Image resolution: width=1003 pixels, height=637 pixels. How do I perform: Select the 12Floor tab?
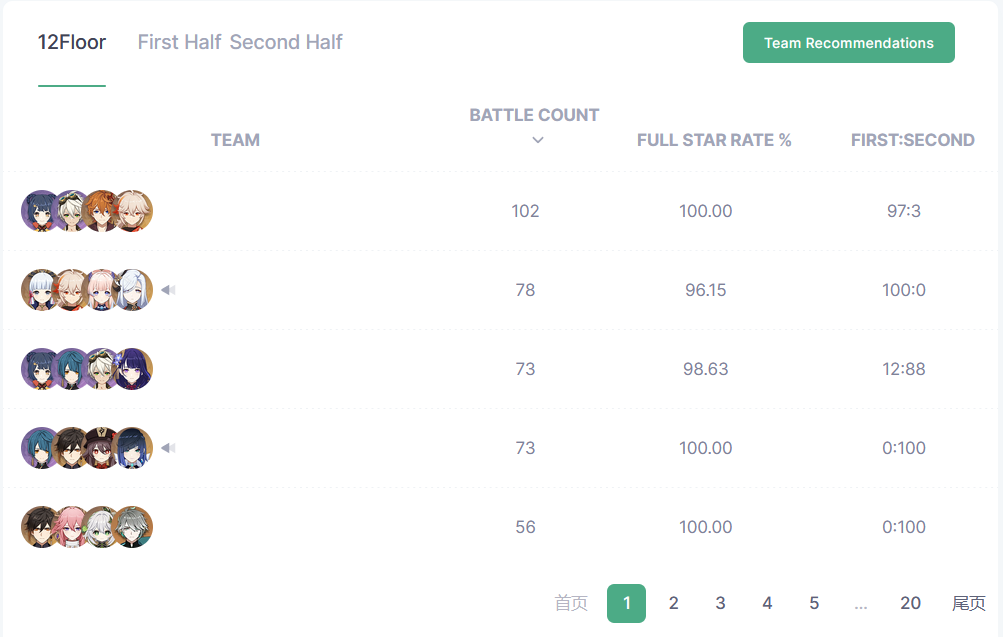click(x=72, y=42)
